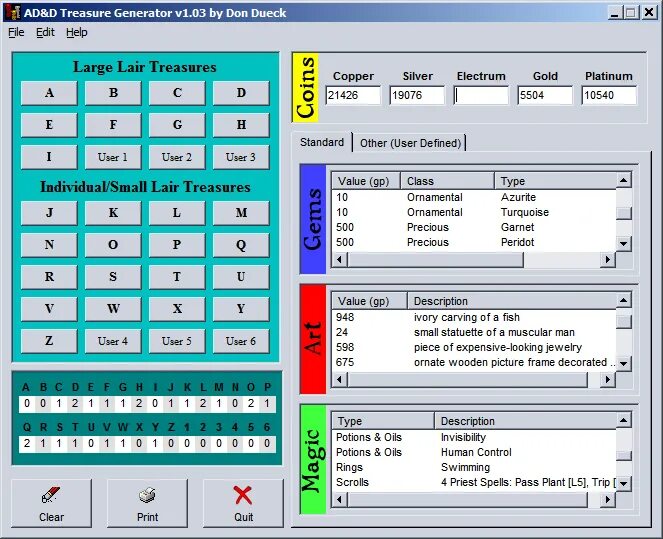This screenshot has height=539, width=663.
Task: Click the app icon in the title bar
Action: 12,12
